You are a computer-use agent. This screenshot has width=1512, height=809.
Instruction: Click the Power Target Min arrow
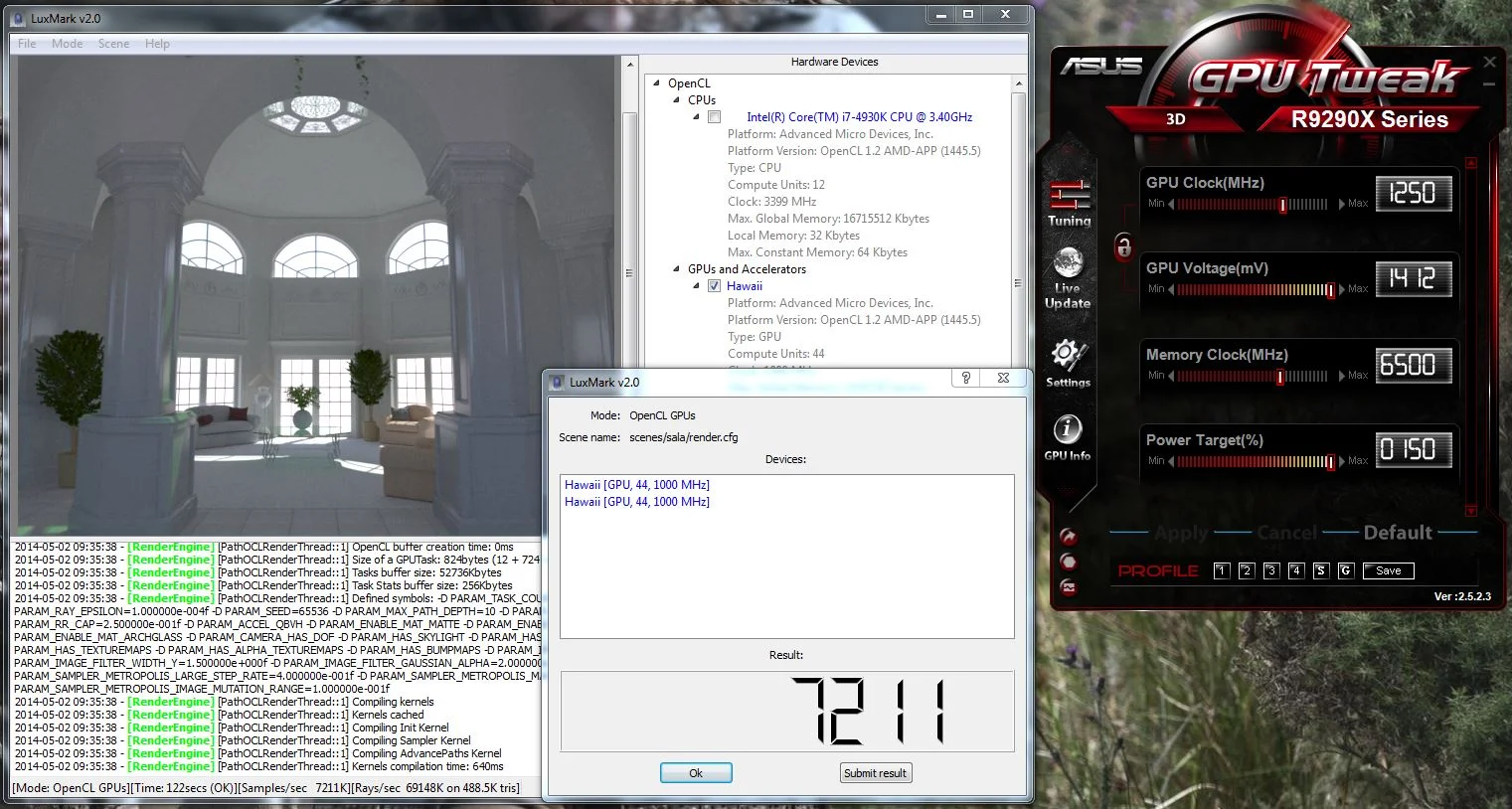1171,461
